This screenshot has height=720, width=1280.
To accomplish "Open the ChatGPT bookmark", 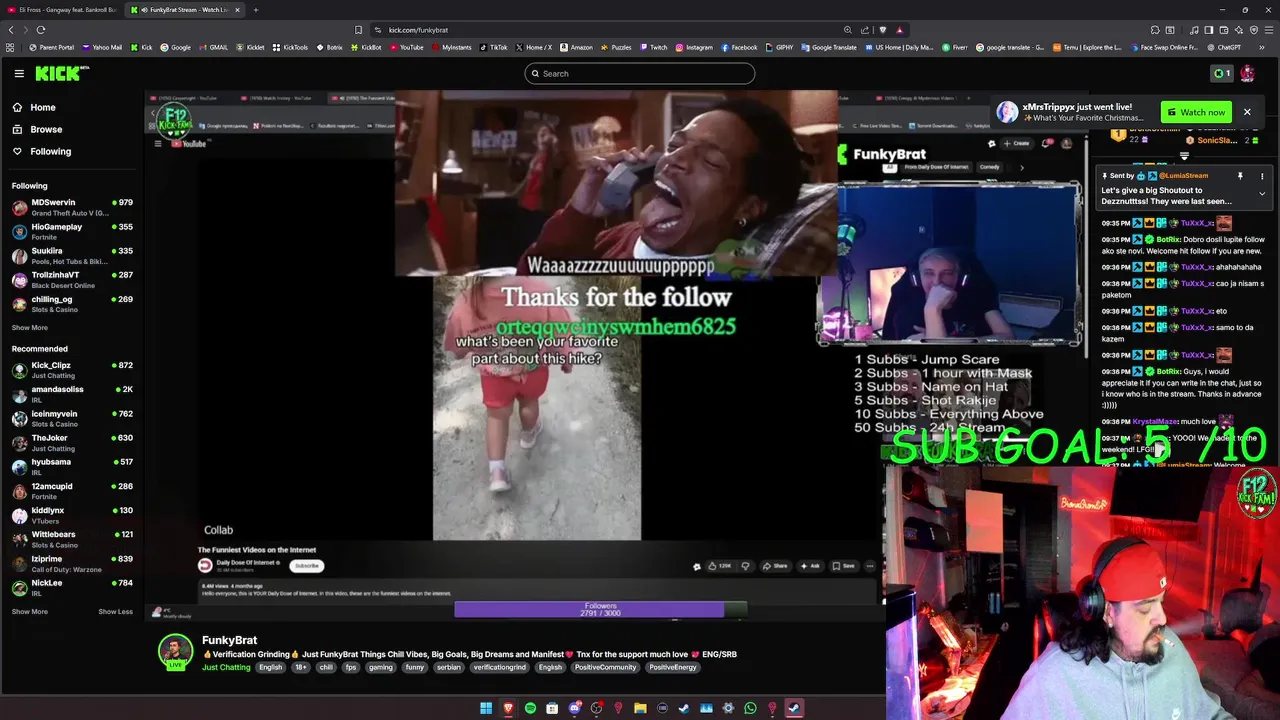I will tap(1224, 47).
